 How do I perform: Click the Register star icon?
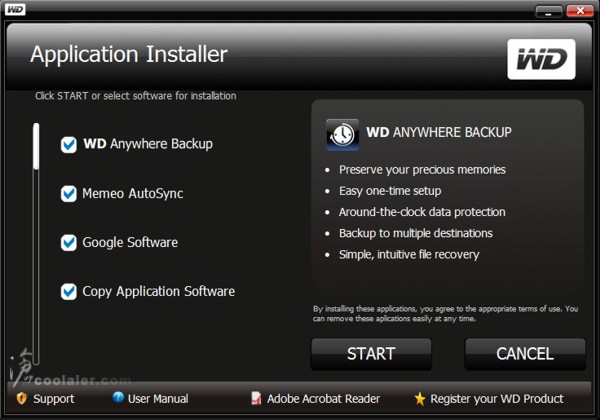point(420,399)
